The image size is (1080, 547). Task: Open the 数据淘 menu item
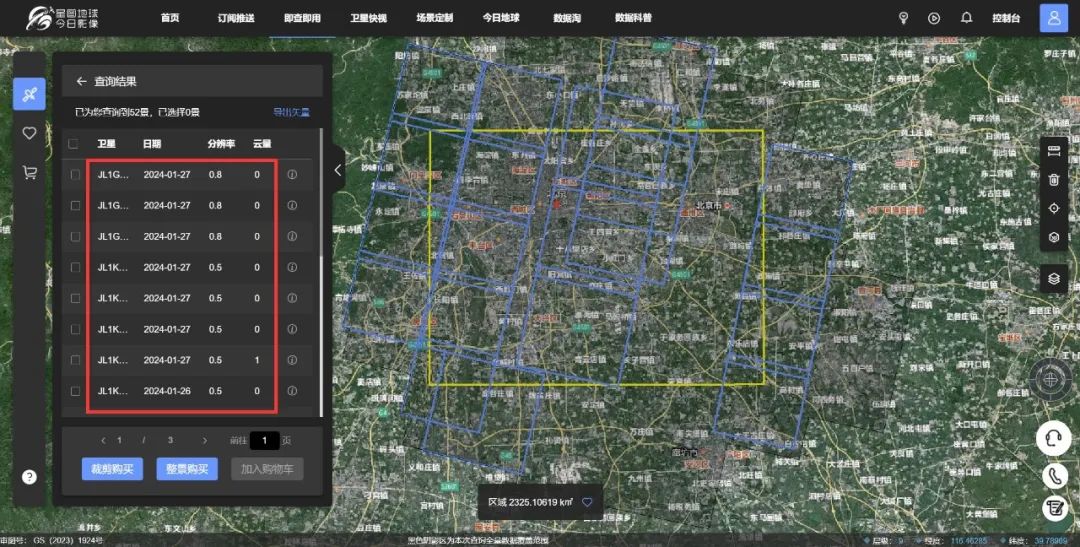(567, 18)
